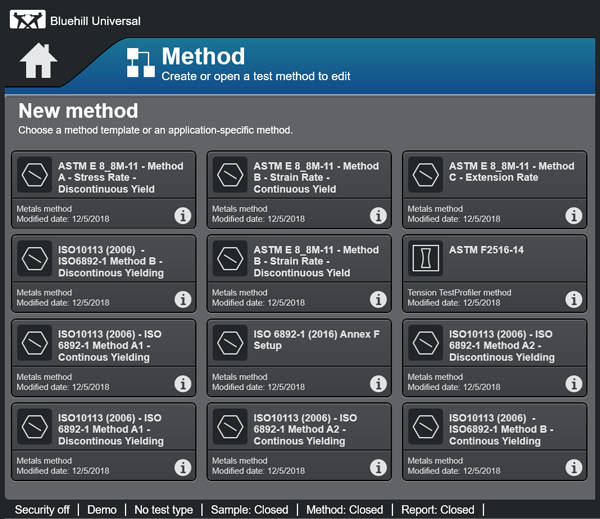Open info for ASTM E8 Method A Stress Rate
Image resolution: width=600 pixels, height=519 pixels.
[183, 215]
